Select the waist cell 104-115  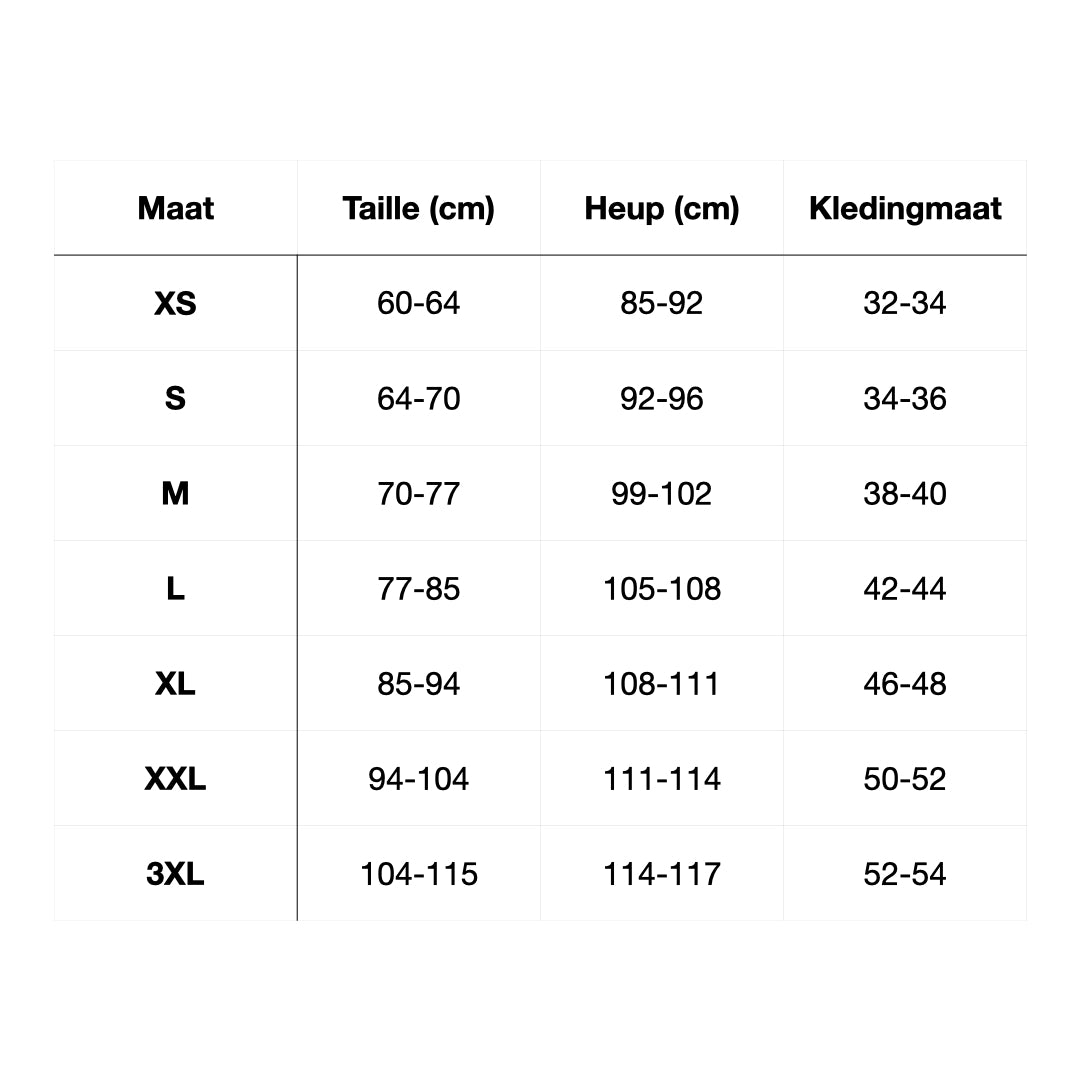point(418,874)
